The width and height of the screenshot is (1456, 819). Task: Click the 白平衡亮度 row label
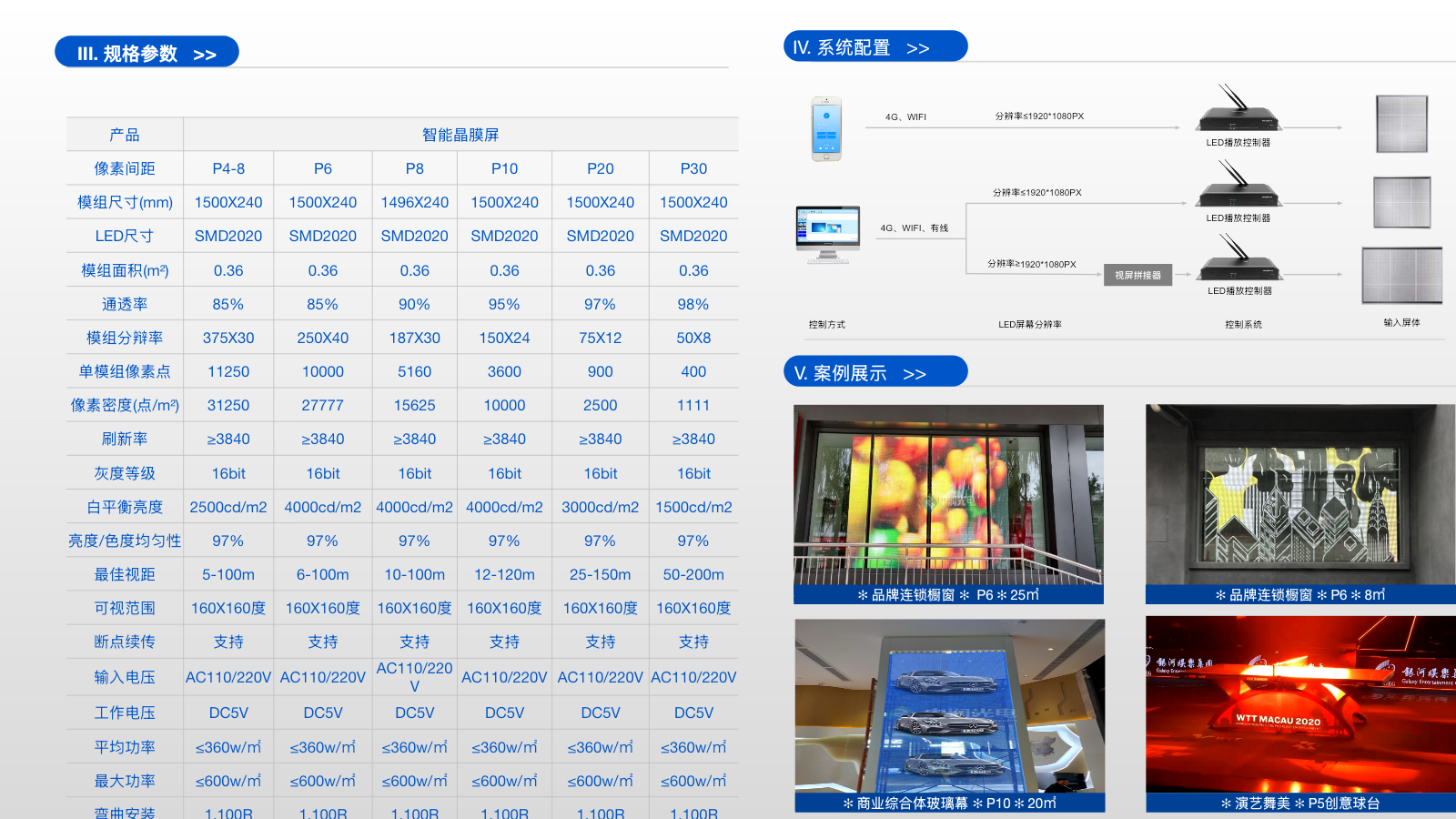pyautogui.click(x=125, y=507)
